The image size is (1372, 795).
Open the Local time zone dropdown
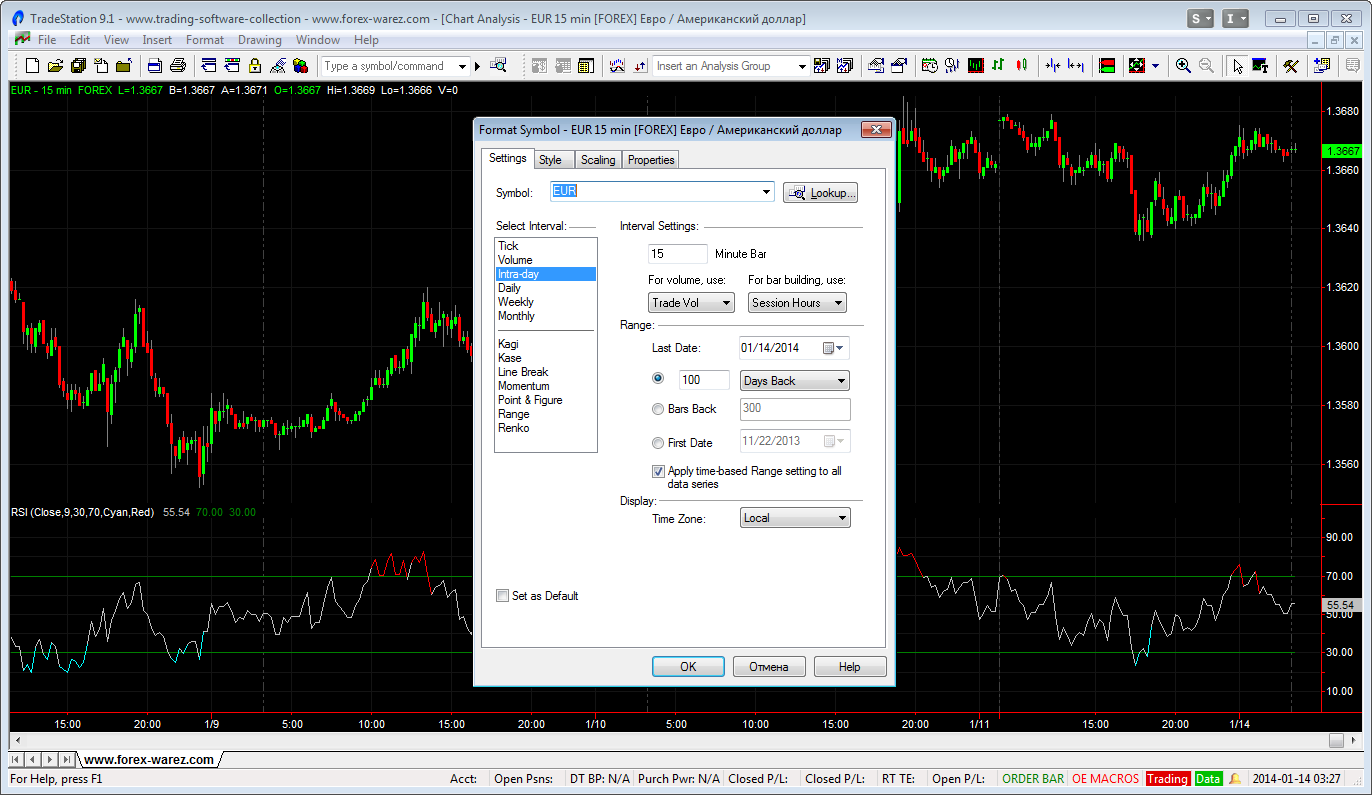tap(795, 518)
